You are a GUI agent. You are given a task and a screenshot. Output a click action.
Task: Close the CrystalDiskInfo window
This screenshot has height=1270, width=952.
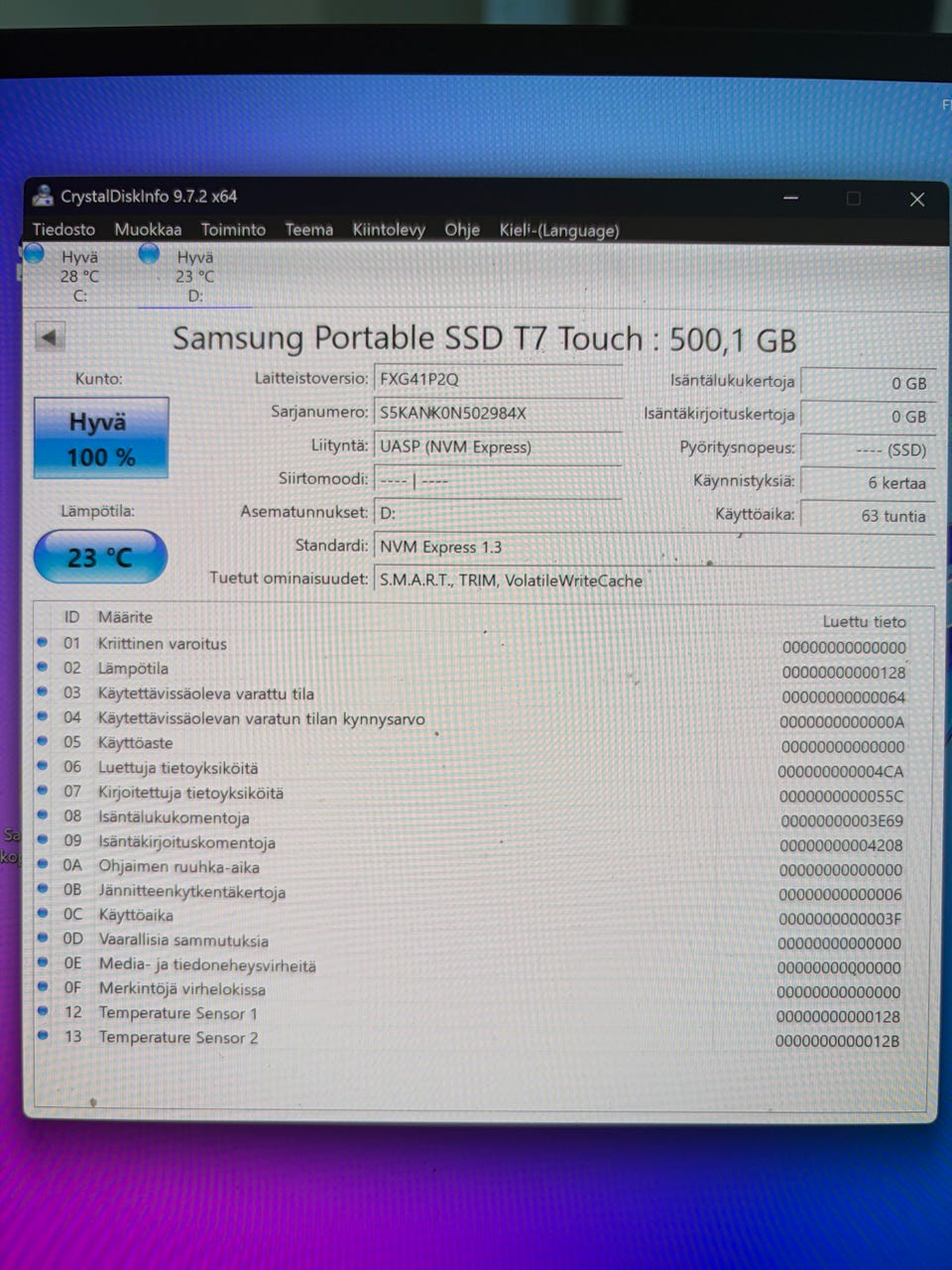(x=917, y=199)
